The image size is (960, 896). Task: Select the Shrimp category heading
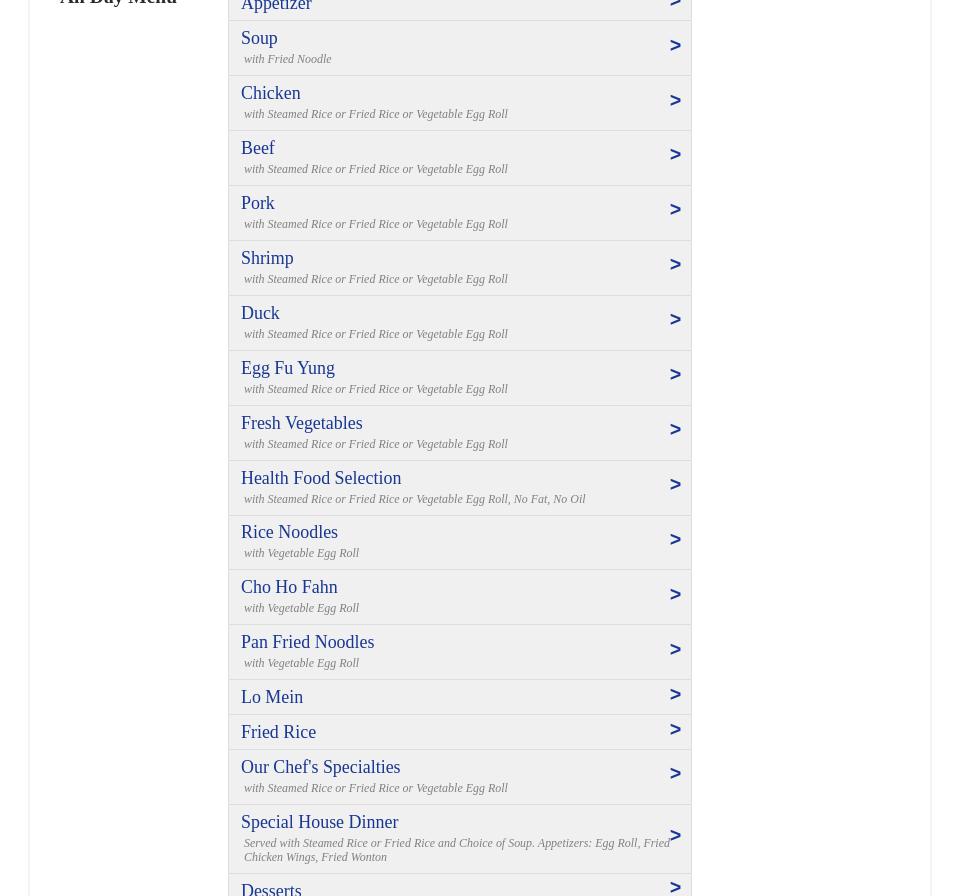(x=267, y=258)
